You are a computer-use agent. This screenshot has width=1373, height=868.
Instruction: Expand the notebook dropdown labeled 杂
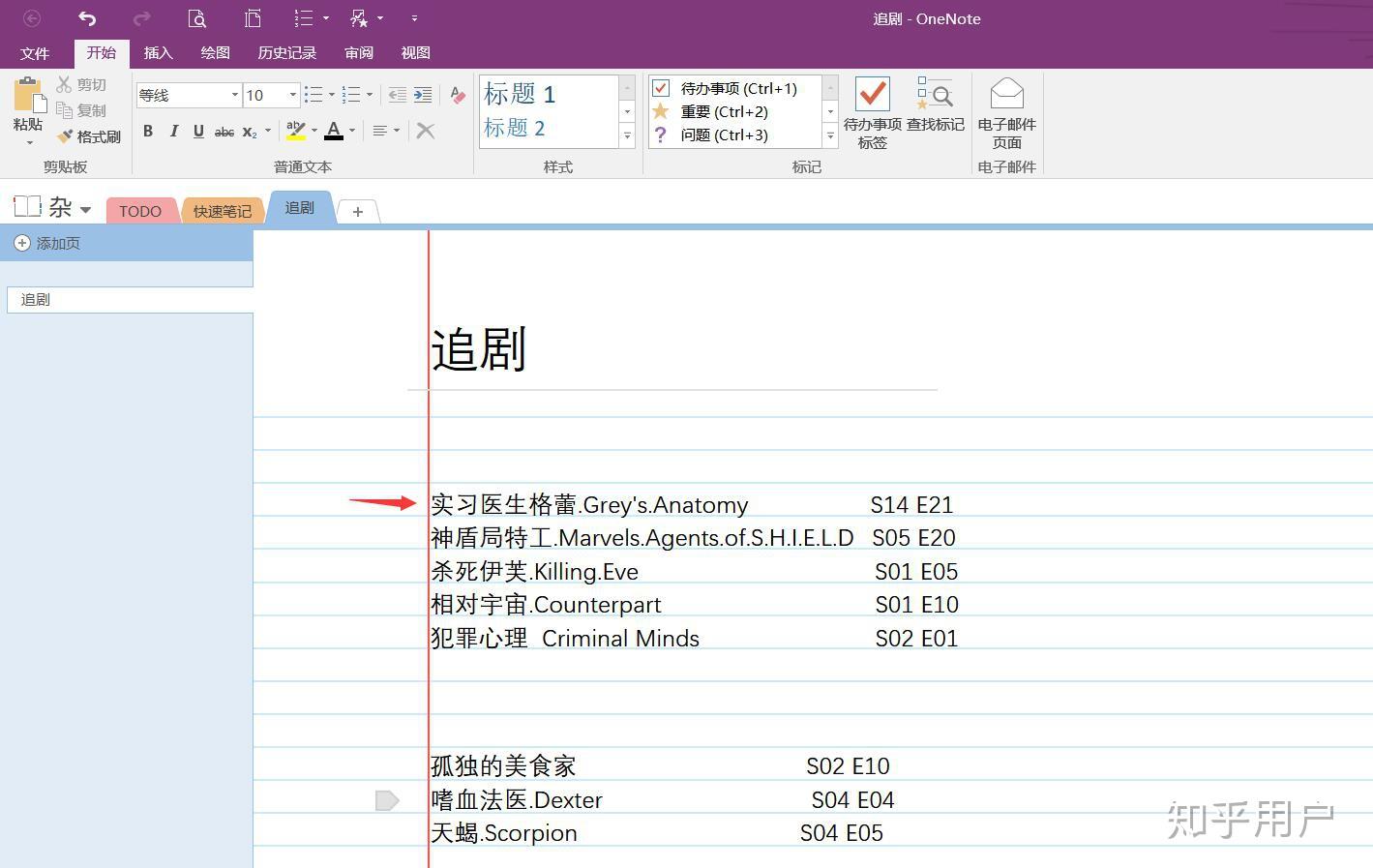tap(85, 208)
